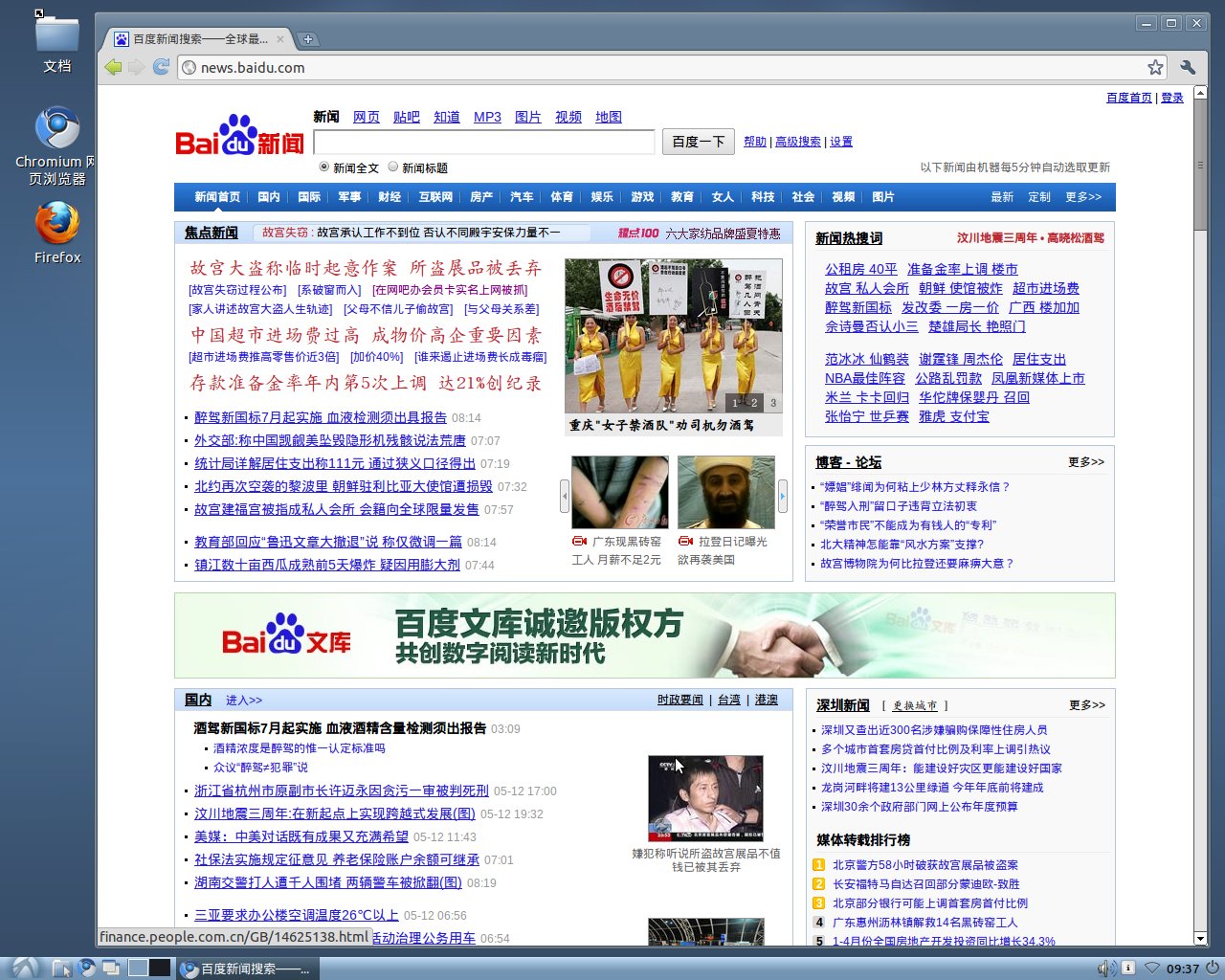
Task: Click the news search input field
Action: [x=484, y=142]
